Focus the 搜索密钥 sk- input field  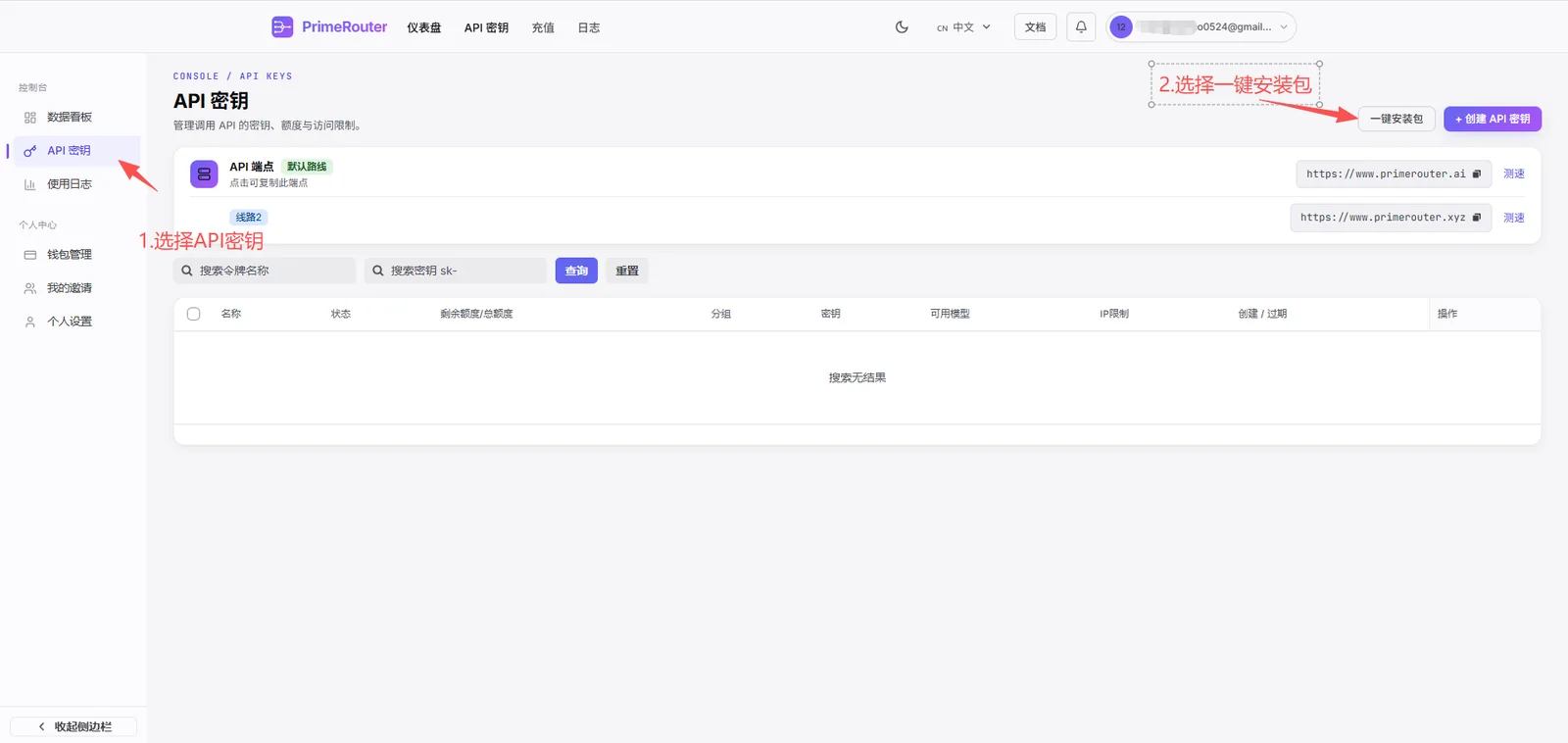coord(456,271)
